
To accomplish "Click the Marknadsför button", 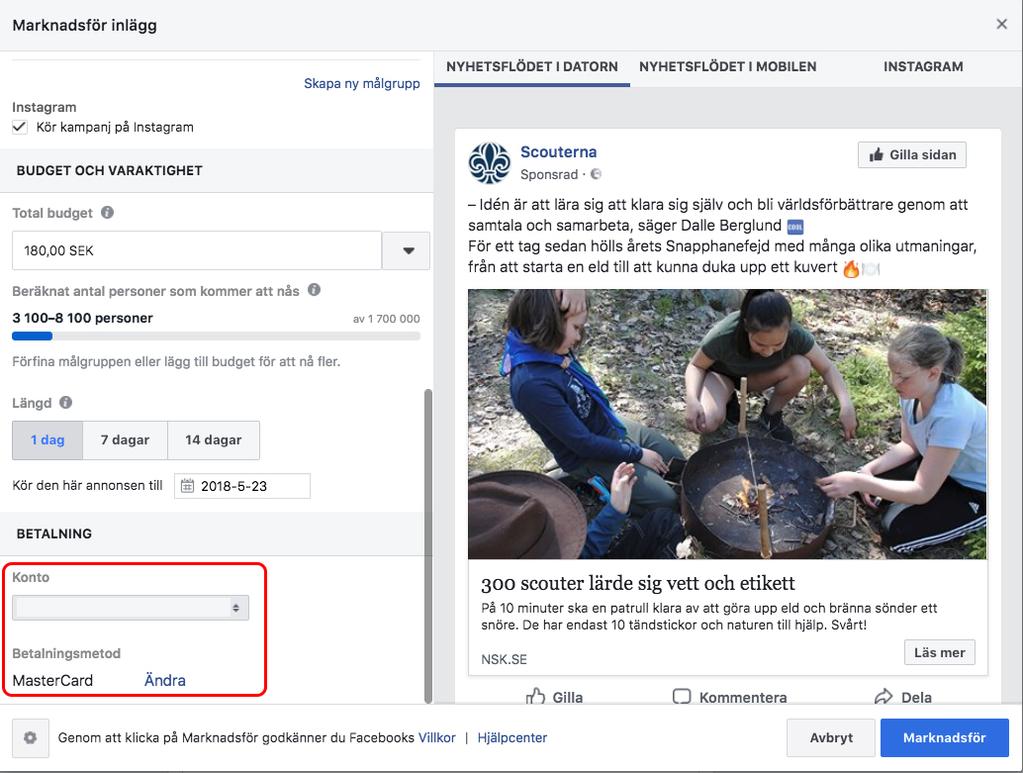I will point(944,738).
